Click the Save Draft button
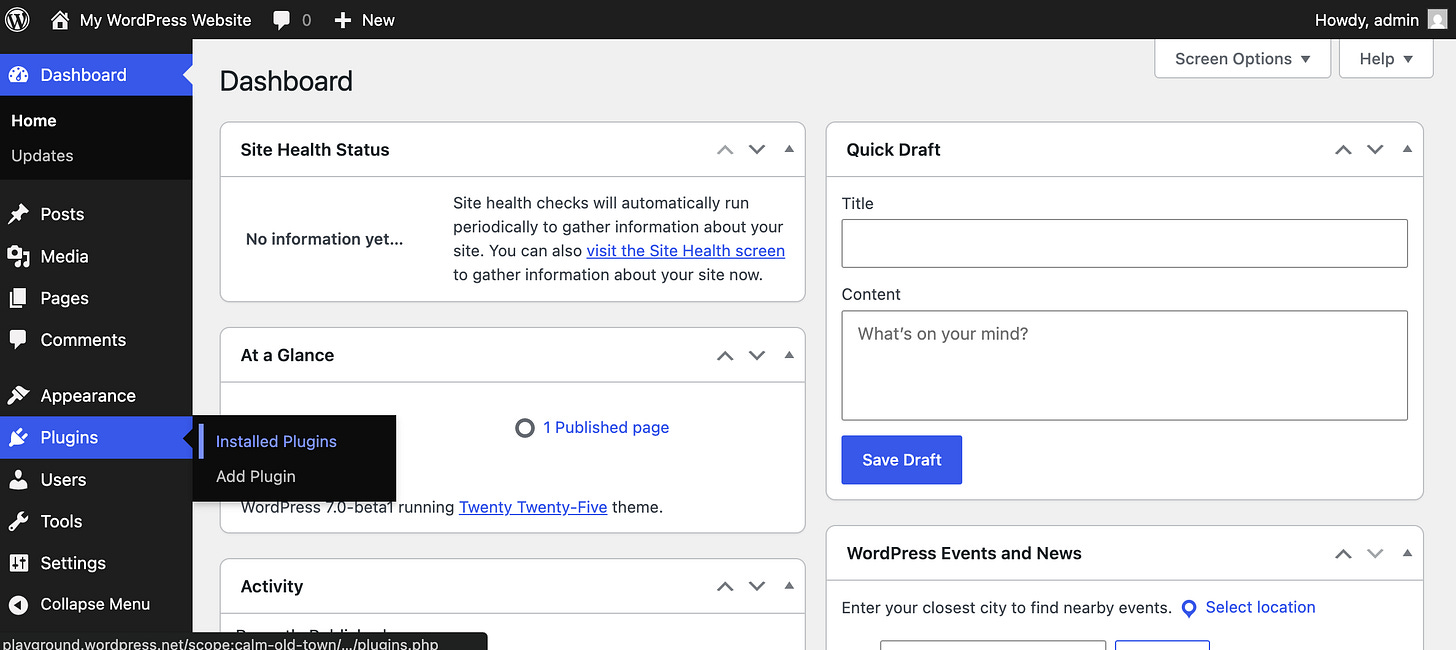This screenshot has height=650, width=1456. click(901, 459)
